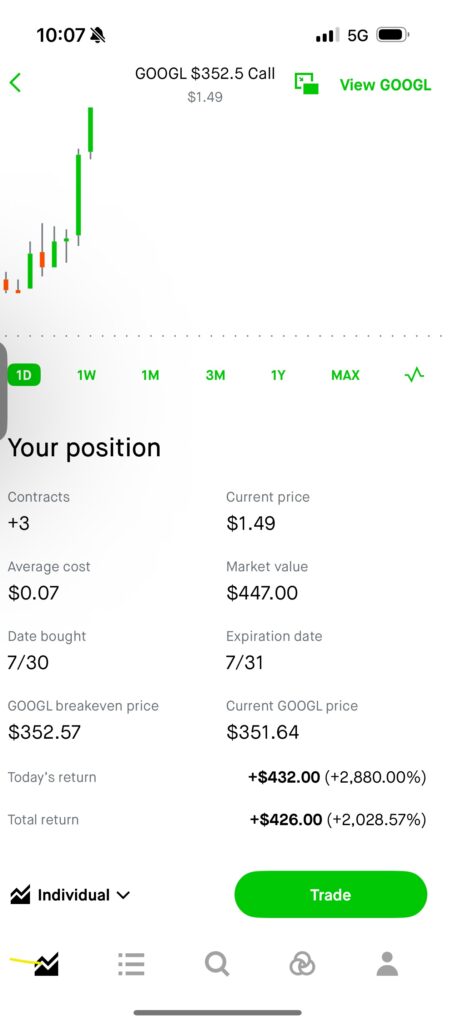
Task: Show the MAX chart range
Action: click(x=345, y=375)
